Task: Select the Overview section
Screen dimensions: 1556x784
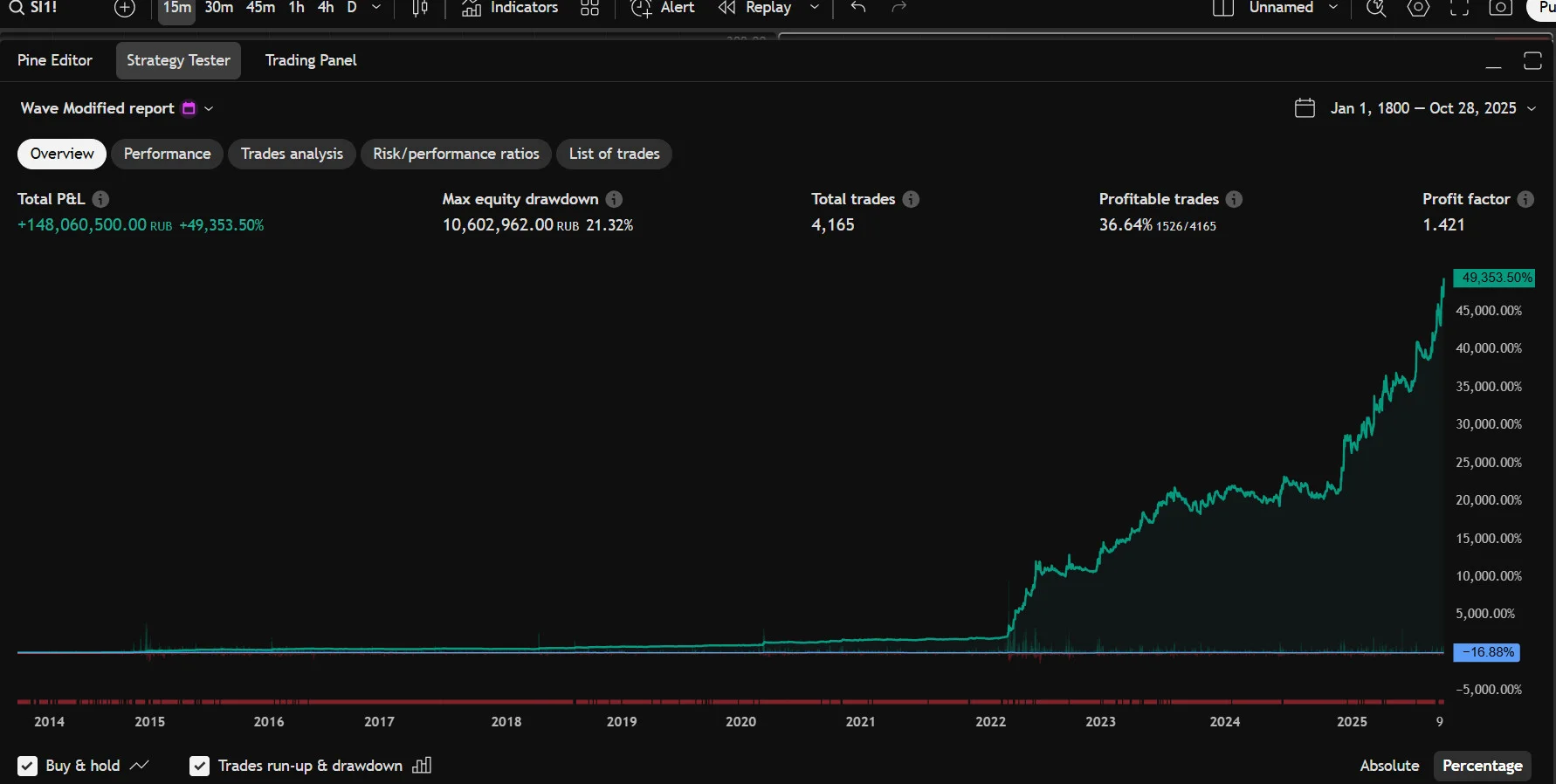Action: tap(62, 154)
